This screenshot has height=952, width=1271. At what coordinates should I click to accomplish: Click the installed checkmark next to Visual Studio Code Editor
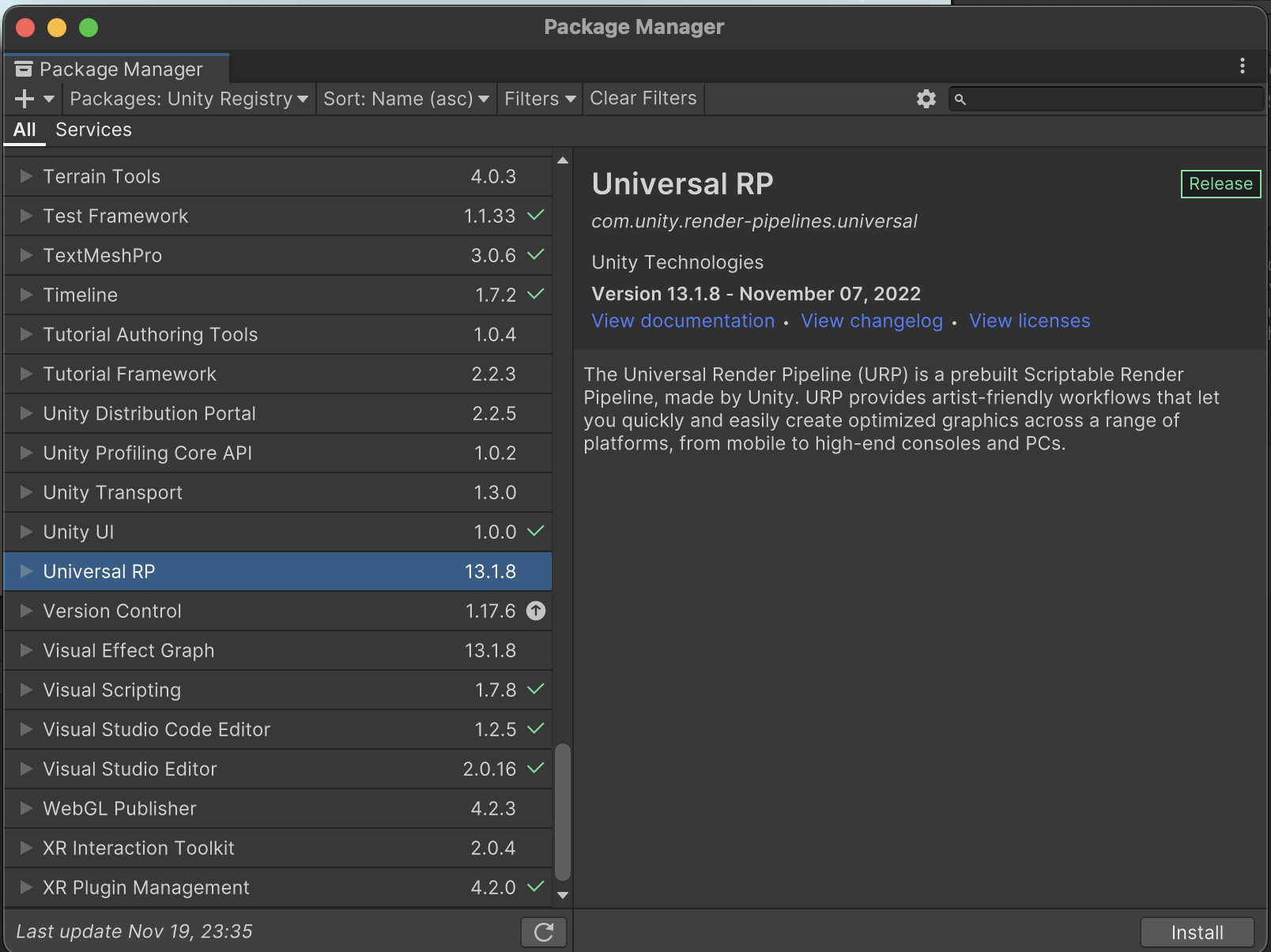pyautogui.click(x=536, y=728)
